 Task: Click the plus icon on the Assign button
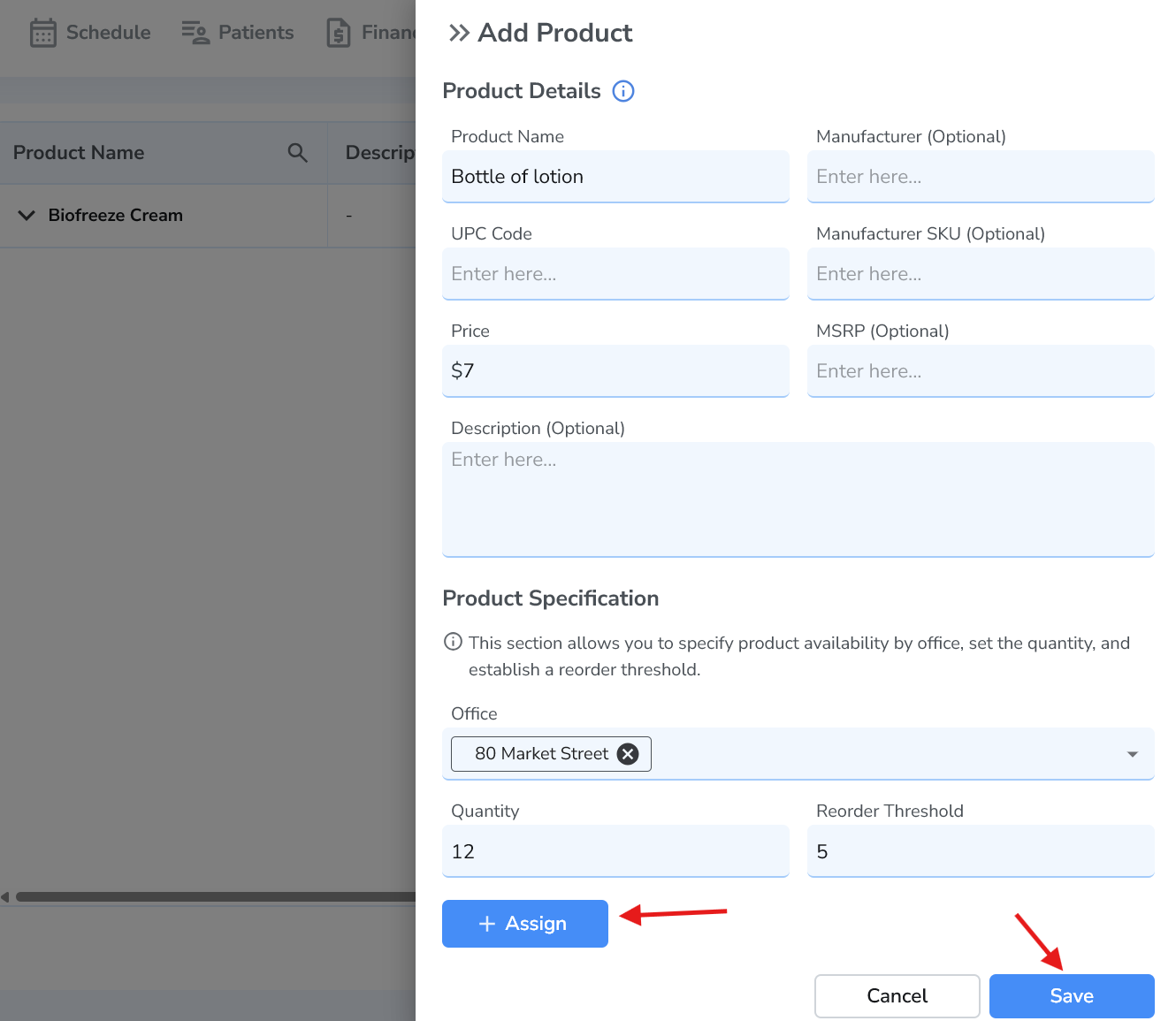tap(486, 923)
